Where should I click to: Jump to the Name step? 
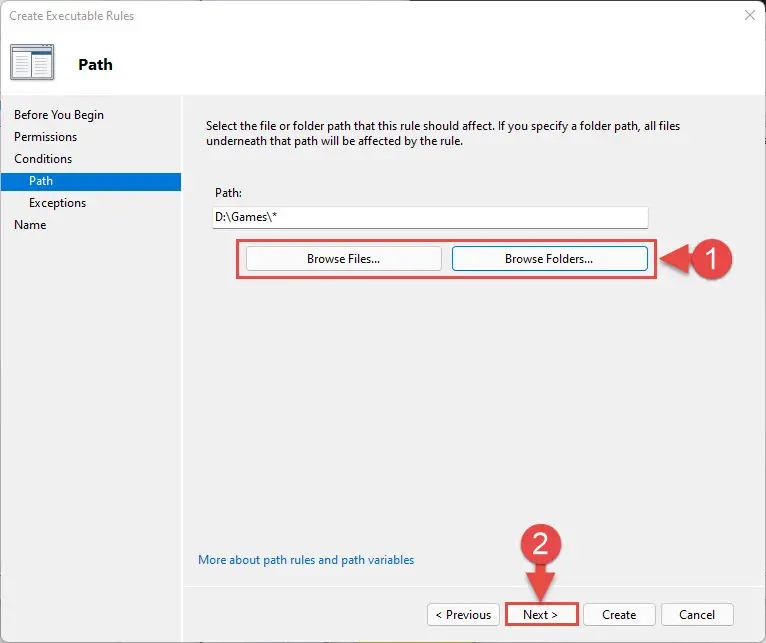(30, 225)
